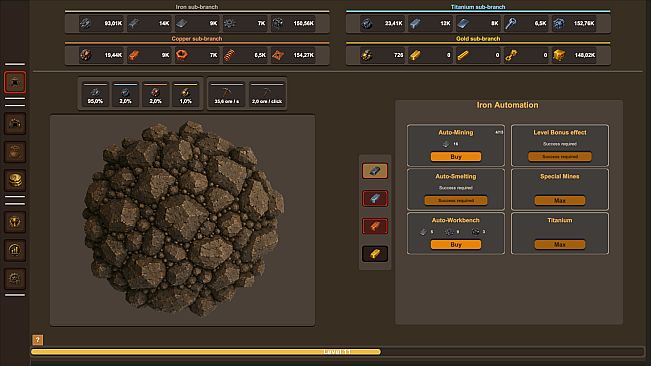Image resolution: width=651 pixels, height=366 pixels.
Task: Select the iron ingot automation tab
Action: [x=375, y=171]
